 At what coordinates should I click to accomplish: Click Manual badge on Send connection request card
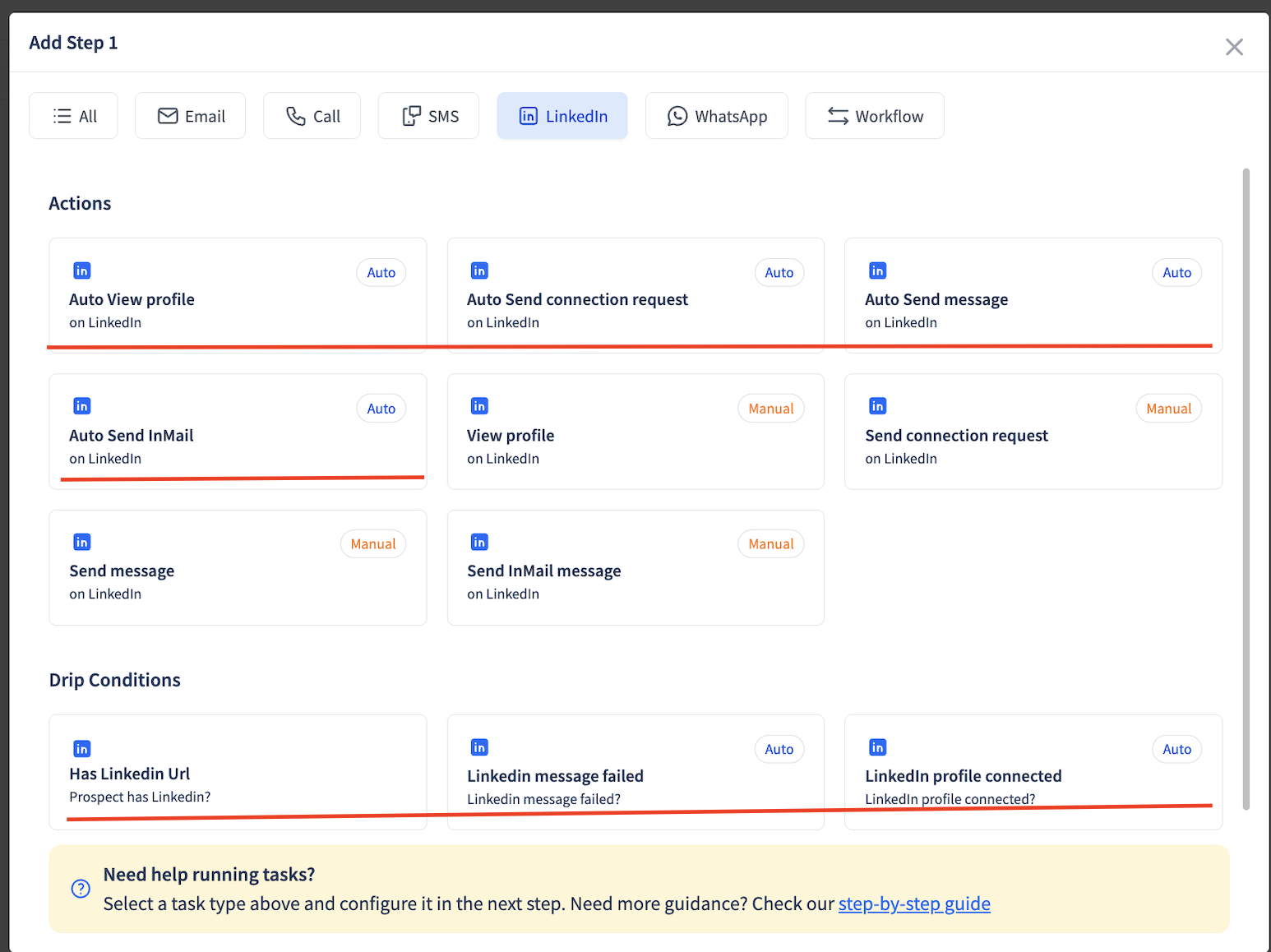[x=1169, y=409]
